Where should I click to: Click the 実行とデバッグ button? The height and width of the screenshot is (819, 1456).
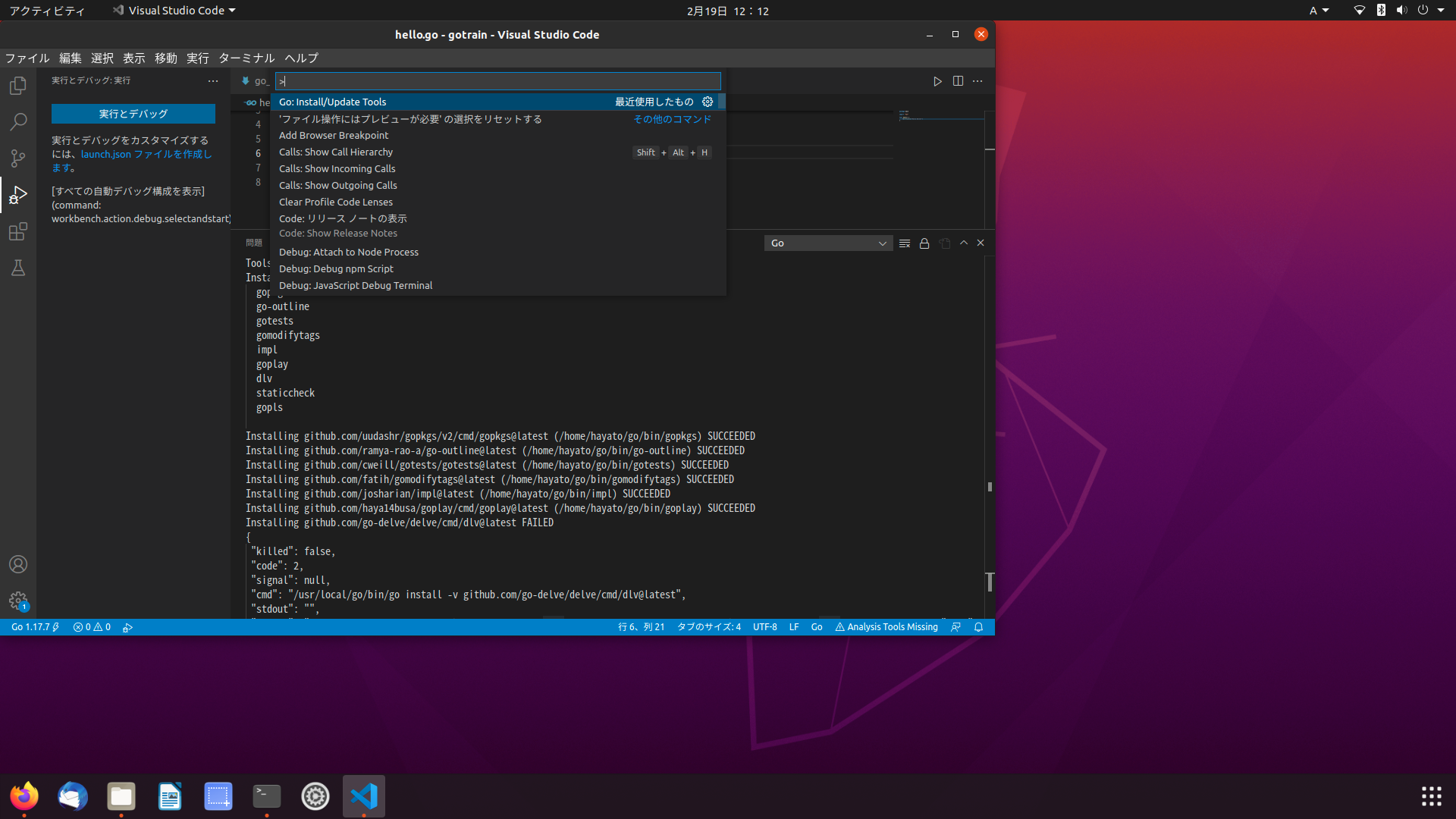pyautogui.click(x=133, y=113)
